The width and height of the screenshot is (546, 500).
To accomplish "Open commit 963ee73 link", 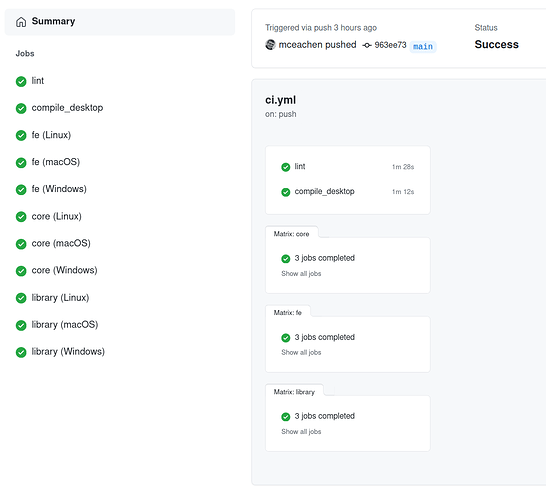I will click(x=390, y=45).
